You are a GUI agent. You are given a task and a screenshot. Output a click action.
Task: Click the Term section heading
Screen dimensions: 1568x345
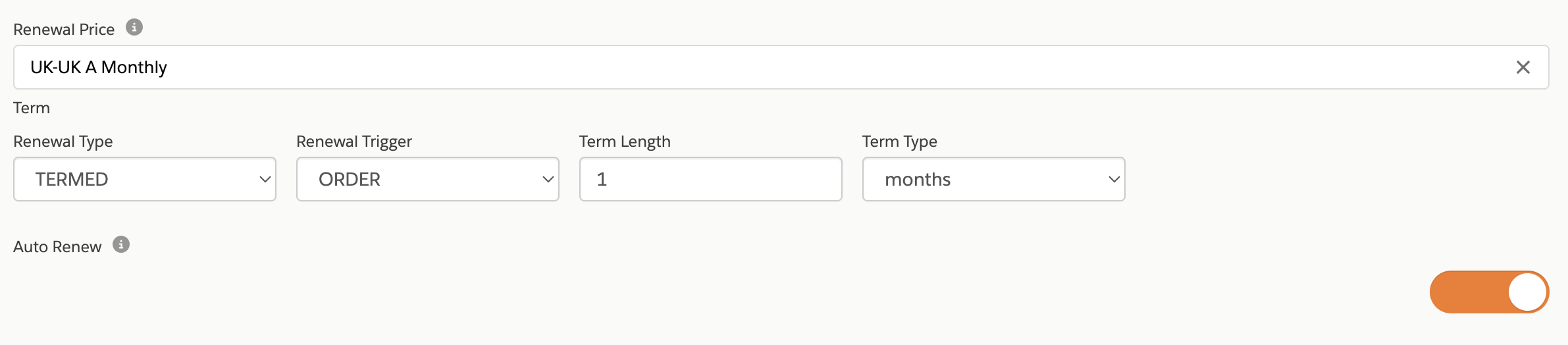32,108
